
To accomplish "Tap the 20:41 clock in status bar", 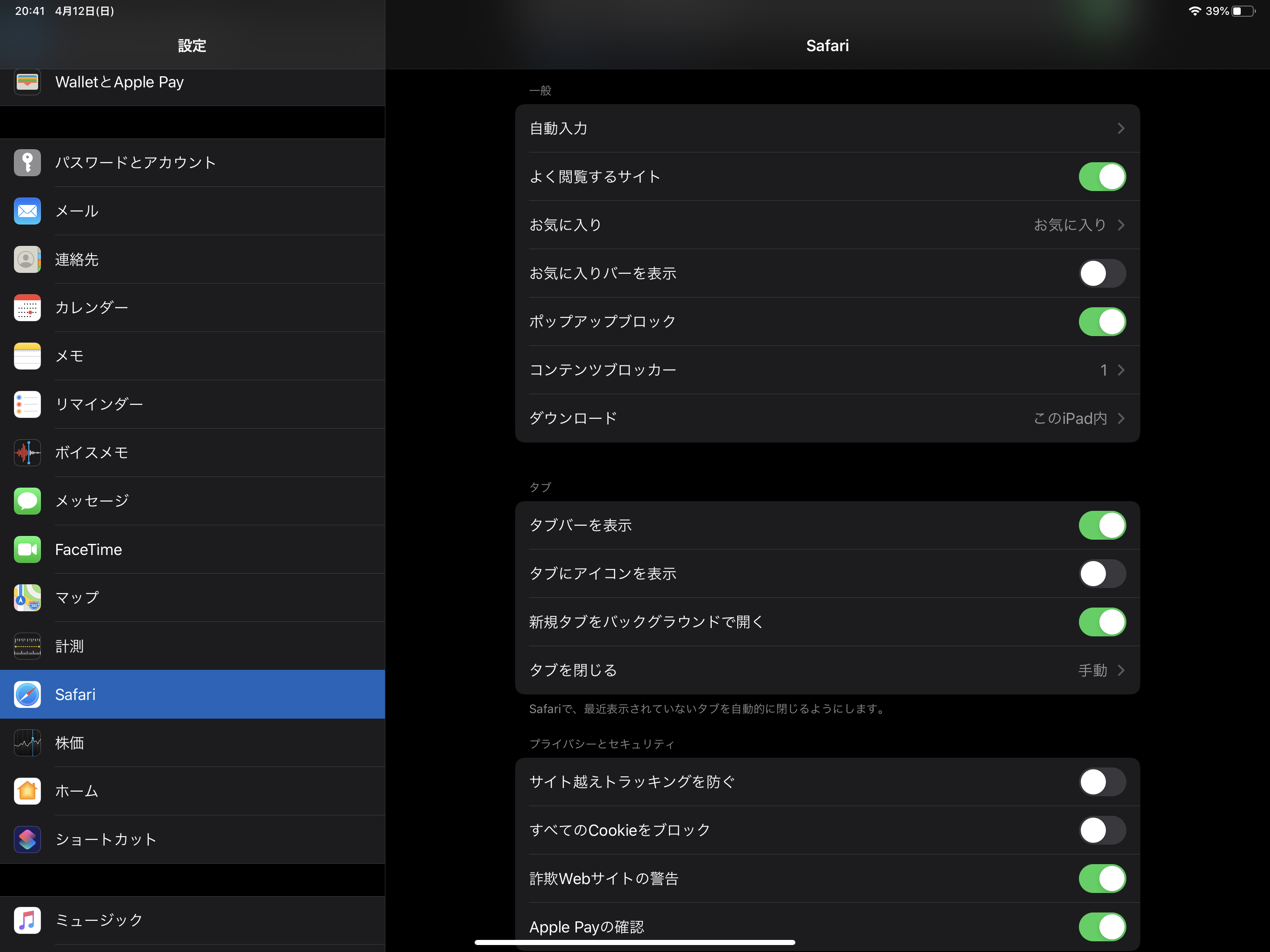I will pyautogui.click(x=30, y=11).
